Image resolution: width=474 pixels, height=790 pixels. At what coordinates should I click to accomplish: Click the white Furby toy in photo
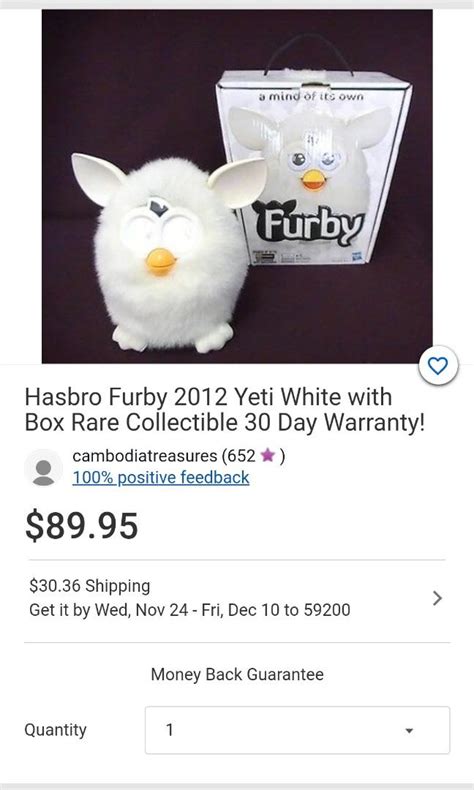pos(169,252)
